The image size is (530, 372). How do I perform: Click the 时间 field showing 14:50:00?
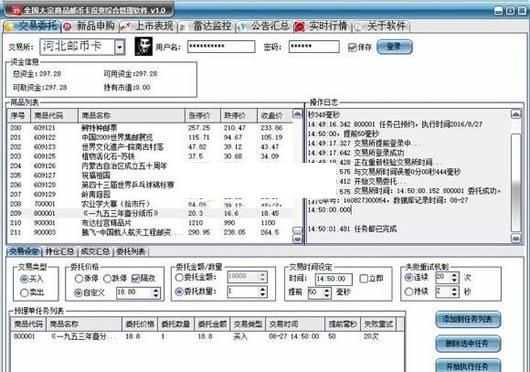click(x=334, y=279)
